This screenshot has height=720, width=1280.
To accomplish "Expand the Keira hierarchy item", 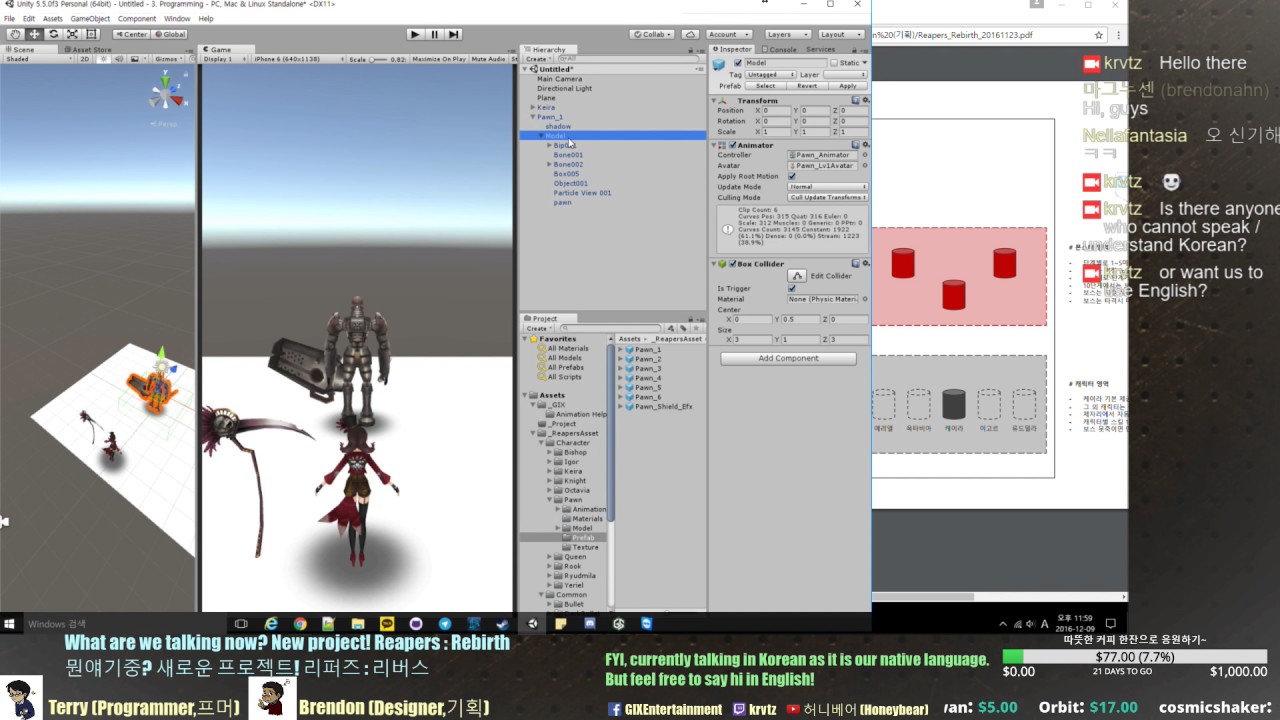I will pyautogui.click(x=534, y=107).
